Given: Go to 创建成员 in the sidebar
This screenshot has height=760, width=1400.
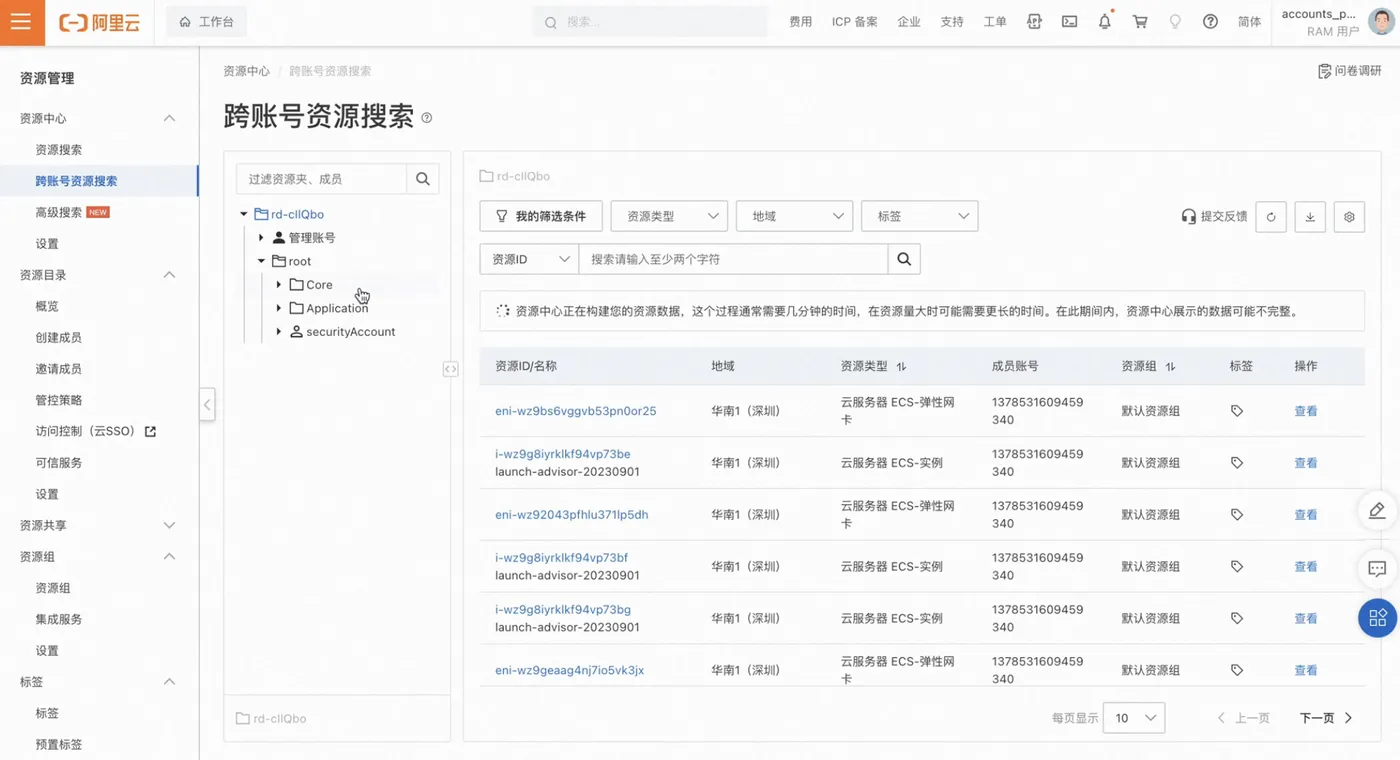Looking at the screenshot, I should pyautogui.click(x=59, y=338).
